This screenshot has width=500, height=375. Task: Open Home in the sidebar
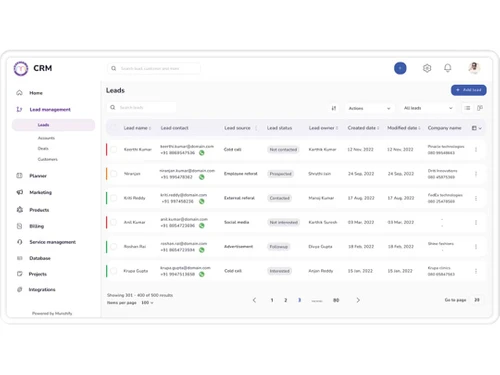(36, 93)
